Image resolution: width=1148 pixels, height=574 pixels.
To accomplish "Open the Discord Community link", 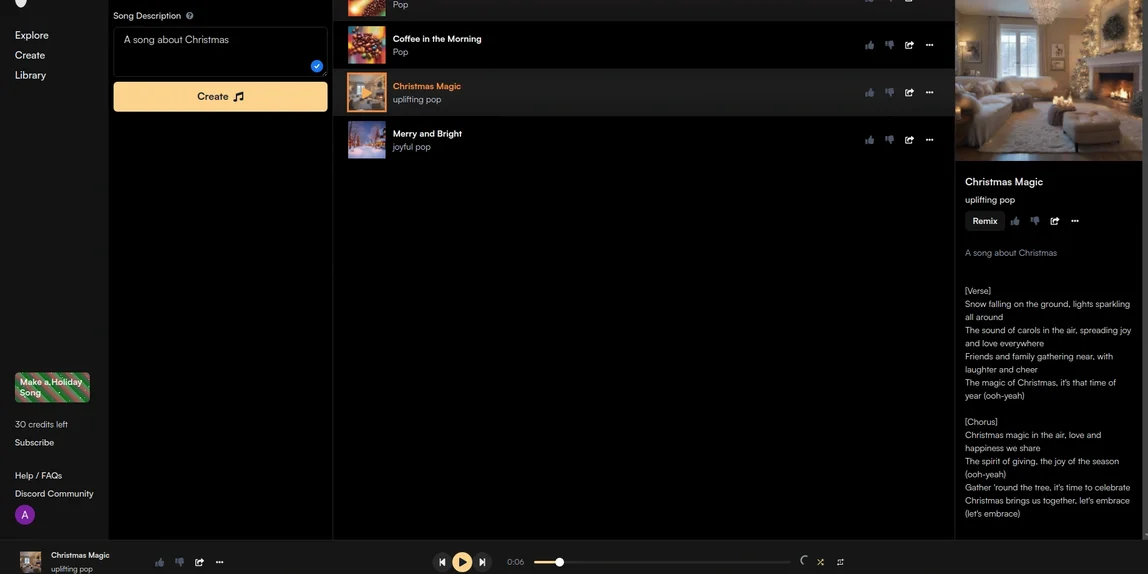I will (x=54, y=493).
